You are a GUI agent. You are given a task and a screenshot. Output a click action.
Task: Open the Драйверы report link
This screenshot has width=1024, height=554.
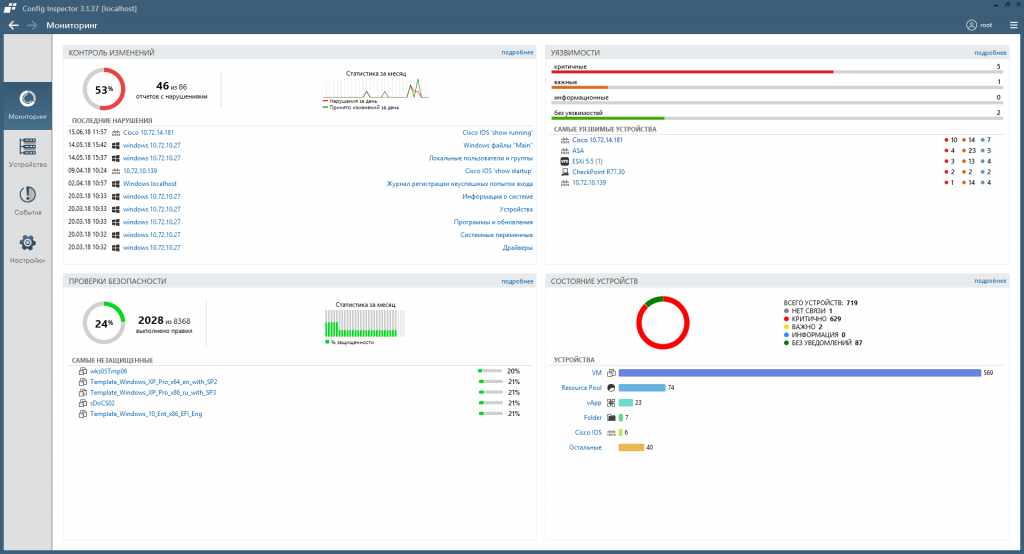(518, 248)
